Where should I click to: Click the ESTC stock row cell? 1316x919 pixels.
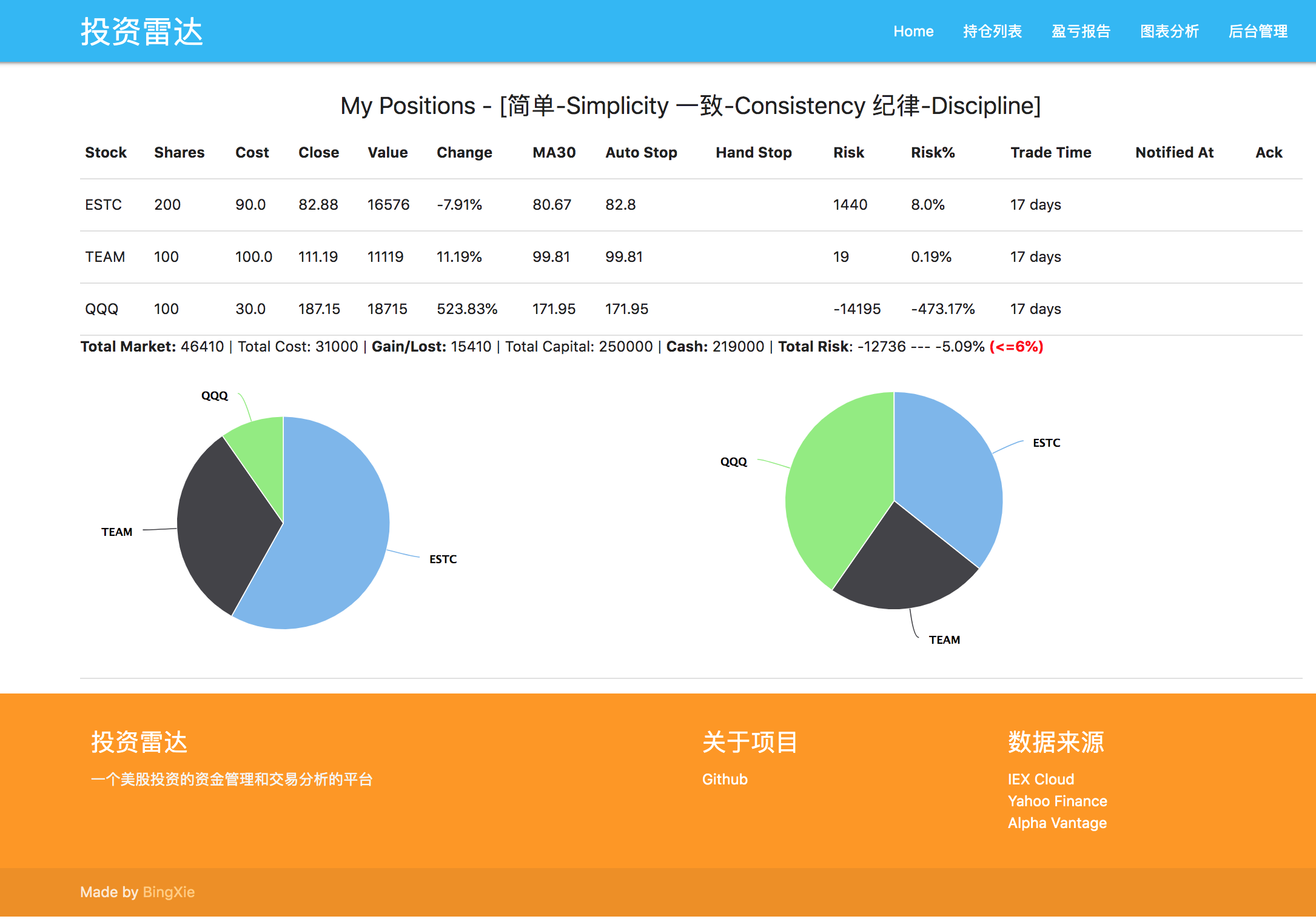103,205
